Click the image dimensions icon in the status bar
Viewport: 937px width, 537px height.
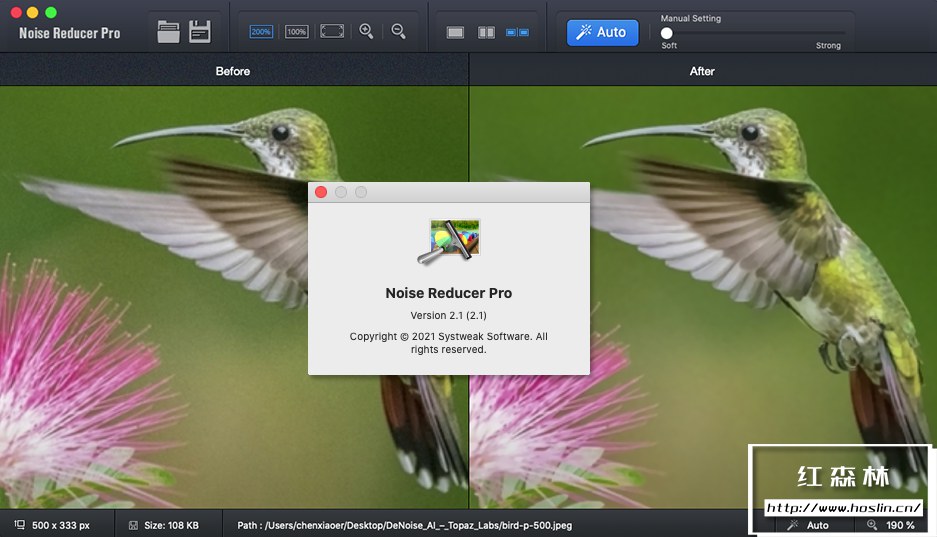coord(20,524)
